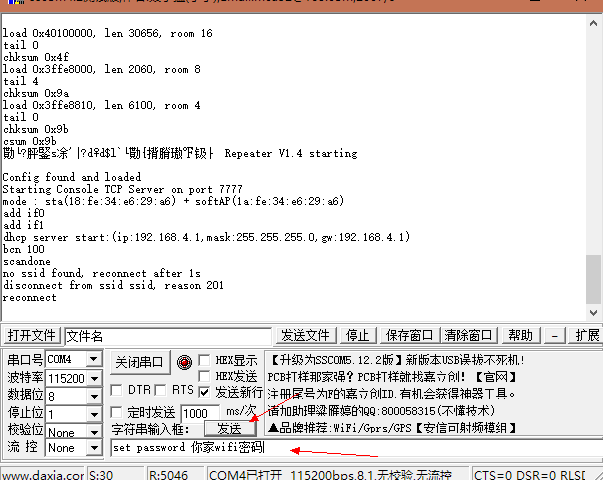Toggle the HEX发送 checkbox
This screenshot has width=603, height=480.
tap(204, 376)
